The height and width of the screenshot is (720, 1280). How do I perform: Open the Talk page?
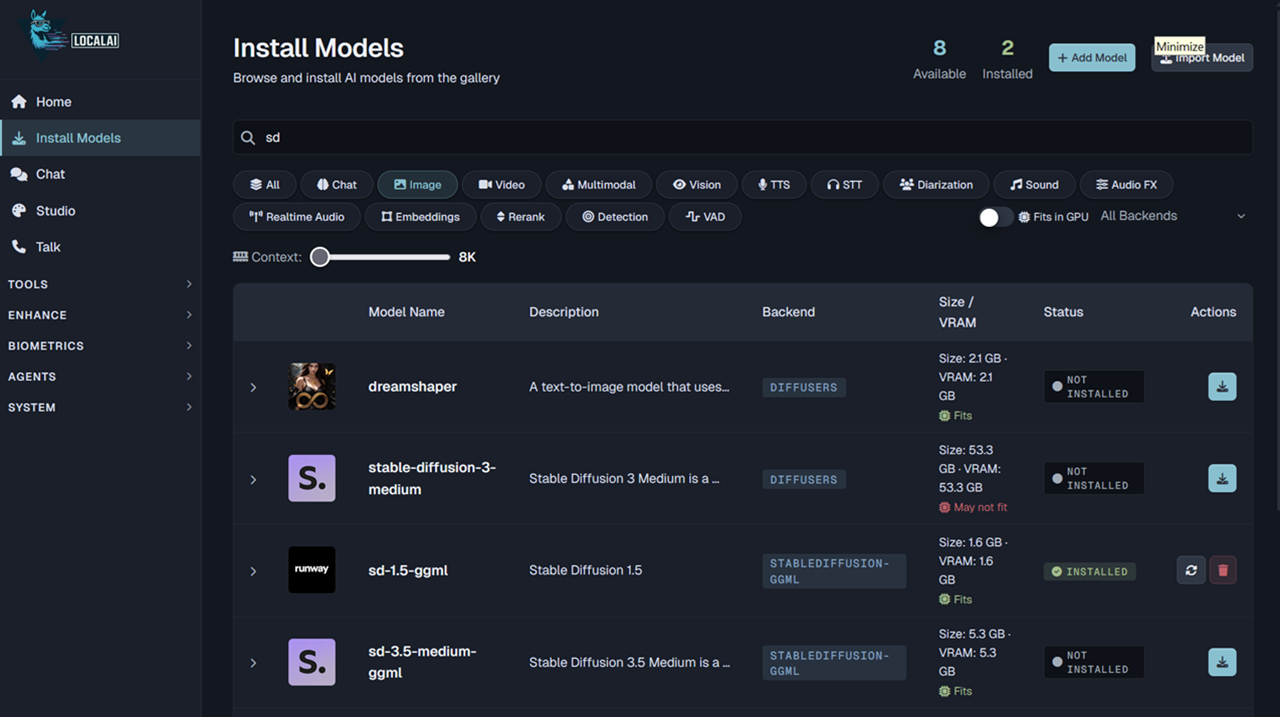coord(100,247)
